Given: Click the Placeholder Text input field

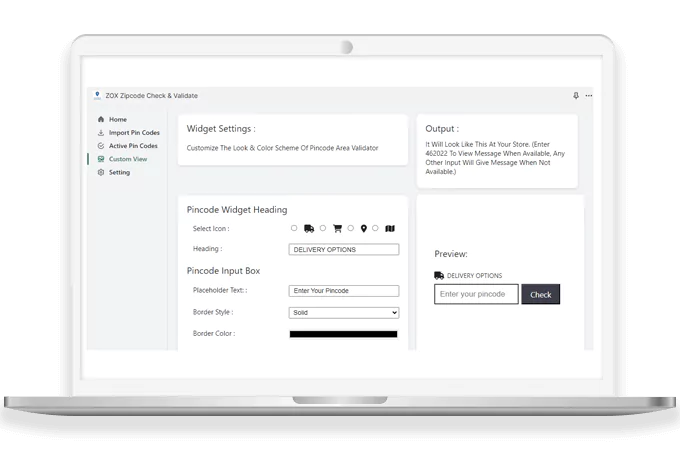Looking at the screenshot, I should point(344,291).
